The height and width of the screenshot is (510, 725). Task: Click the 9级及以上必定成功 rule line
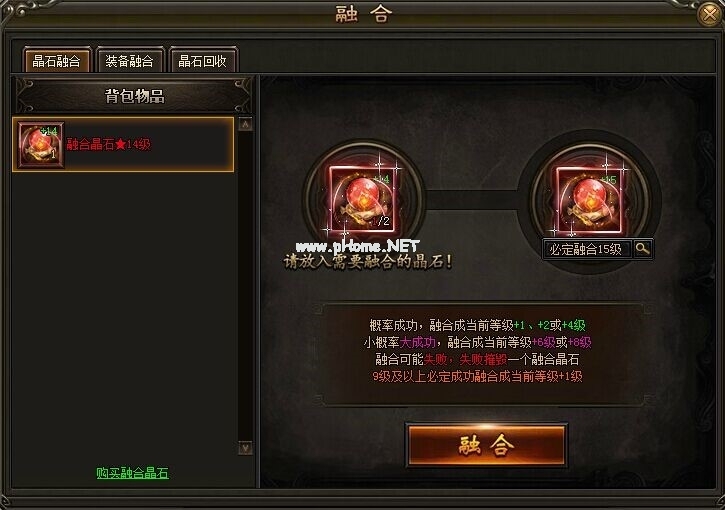coord(477,376)
